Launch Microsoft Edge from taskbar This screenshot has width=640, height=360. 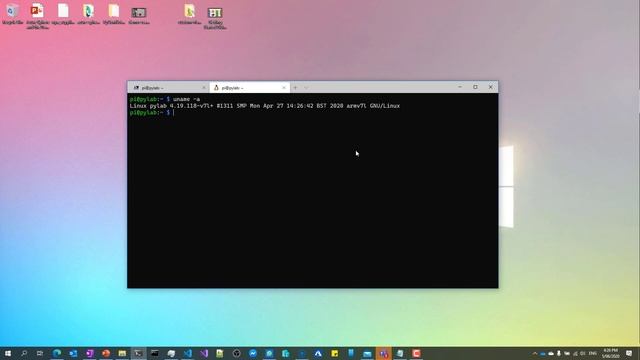point(57,353)
